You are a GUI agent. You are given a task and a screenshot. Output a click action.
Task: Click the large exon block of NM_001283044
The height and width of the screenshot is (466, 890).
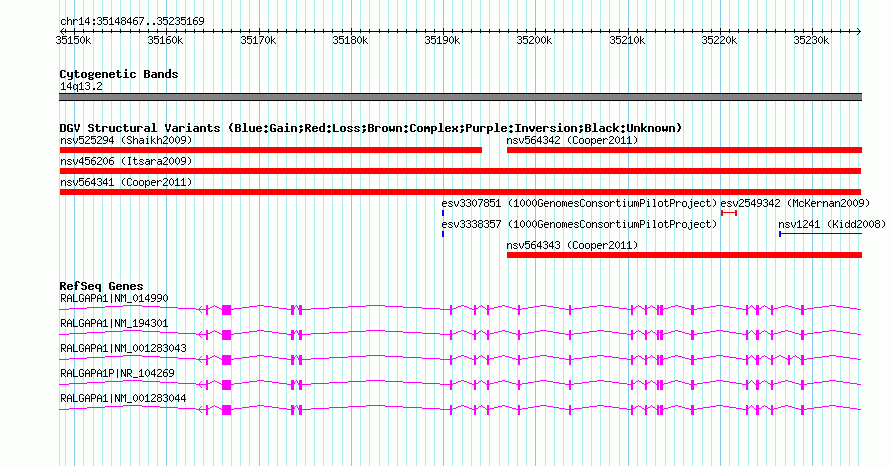[226, 410]
